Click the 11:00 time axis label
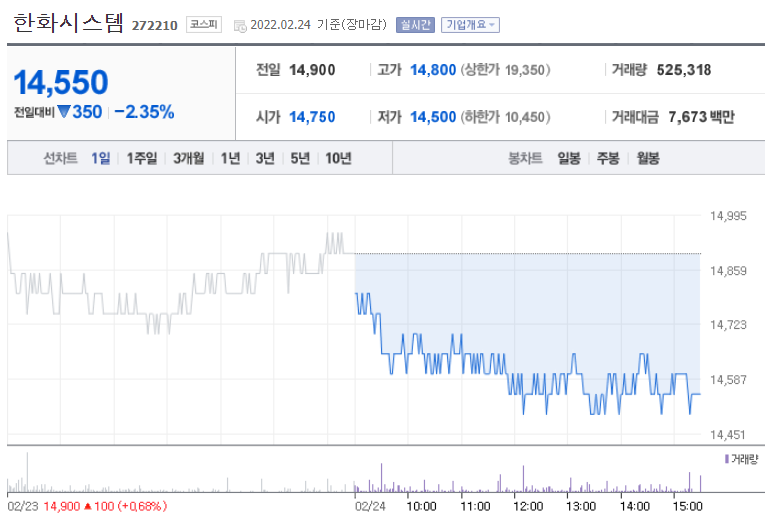 [x=475, y=506]
